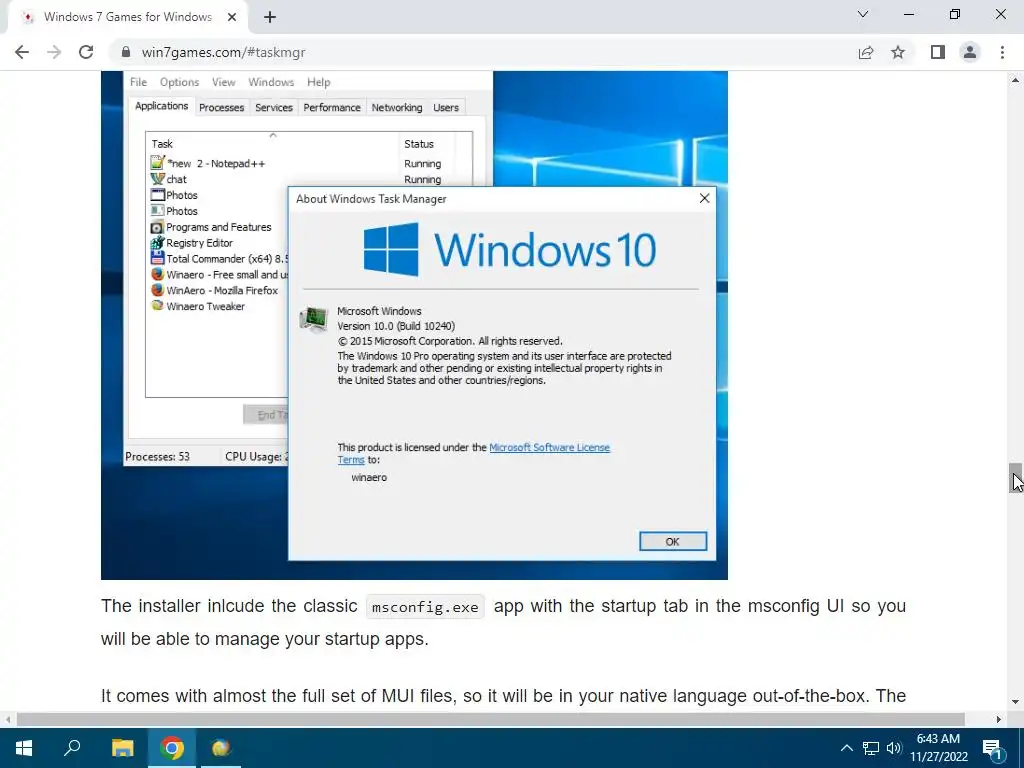Click the horizontal scrollbar right arrow
The width and height of the screenshot is (1024, 768).
[999, 719]
